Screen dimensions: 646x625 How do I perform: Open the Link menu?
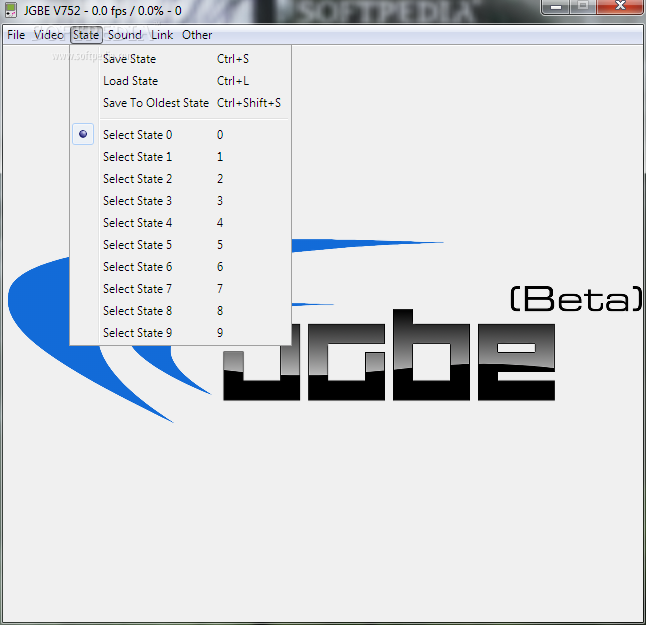(162, 35)
